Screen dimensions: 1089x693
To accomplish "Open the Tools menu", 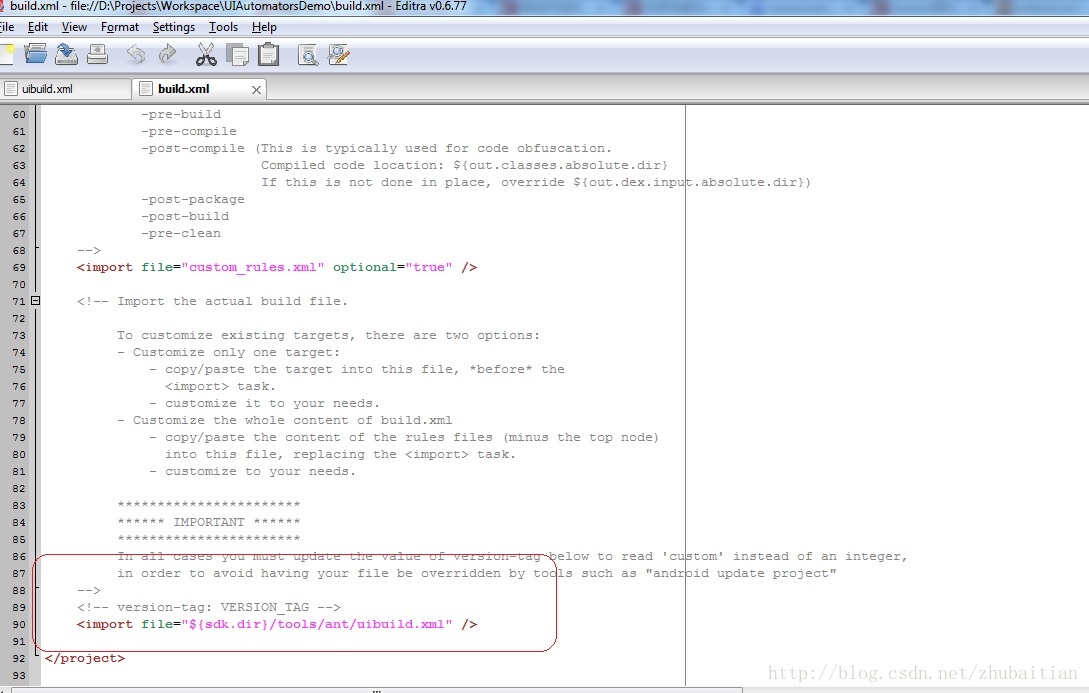I will pos(223,27).
